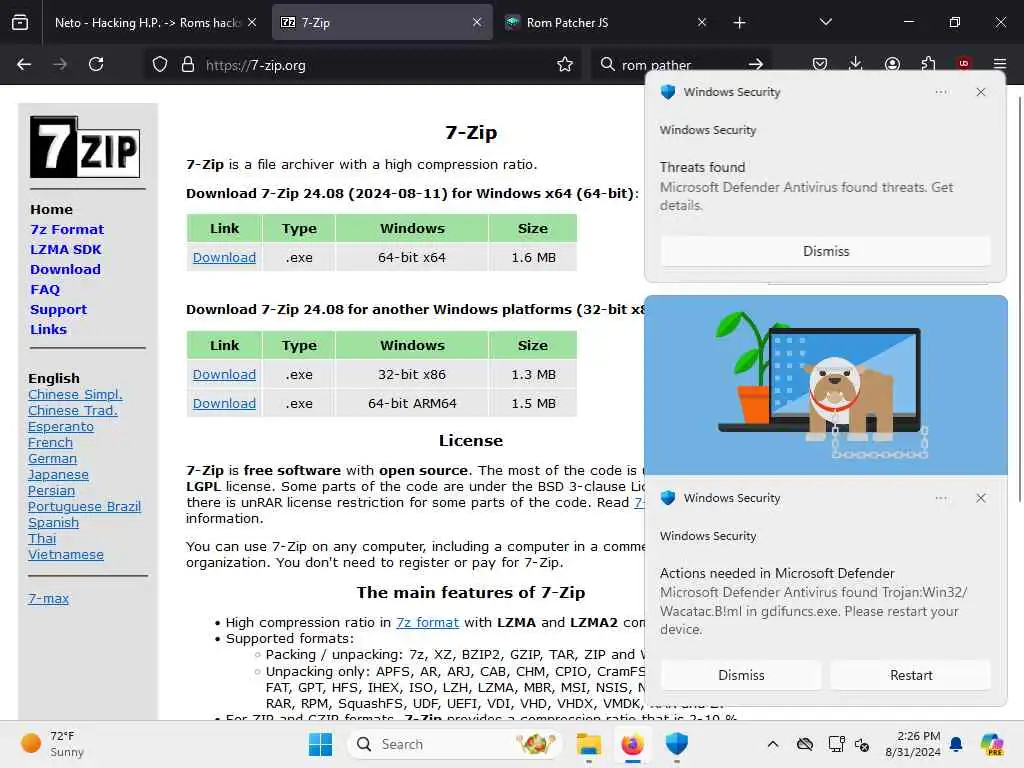Image resolution: width=1024 pixels, height=768 pixels.
Task: Open the Pocket save icon
Action: pos(820,64)
